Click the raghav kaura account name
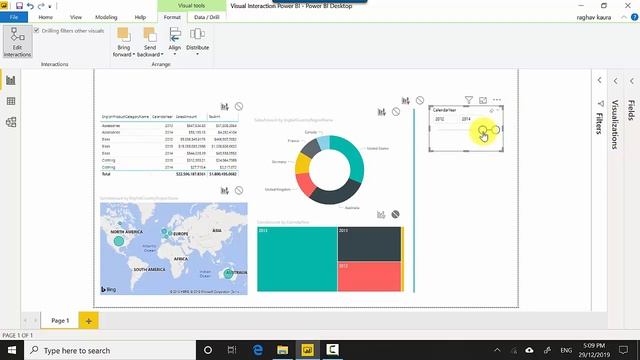This screenshot has width=640, height=360. [x=593, y=18]
